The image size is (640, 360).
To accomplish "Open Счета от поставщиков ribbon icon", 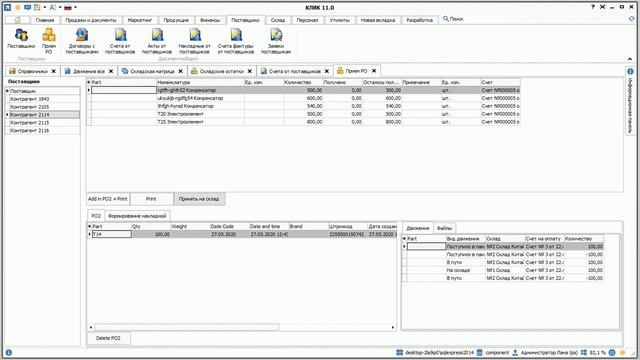I will [120, 41].
